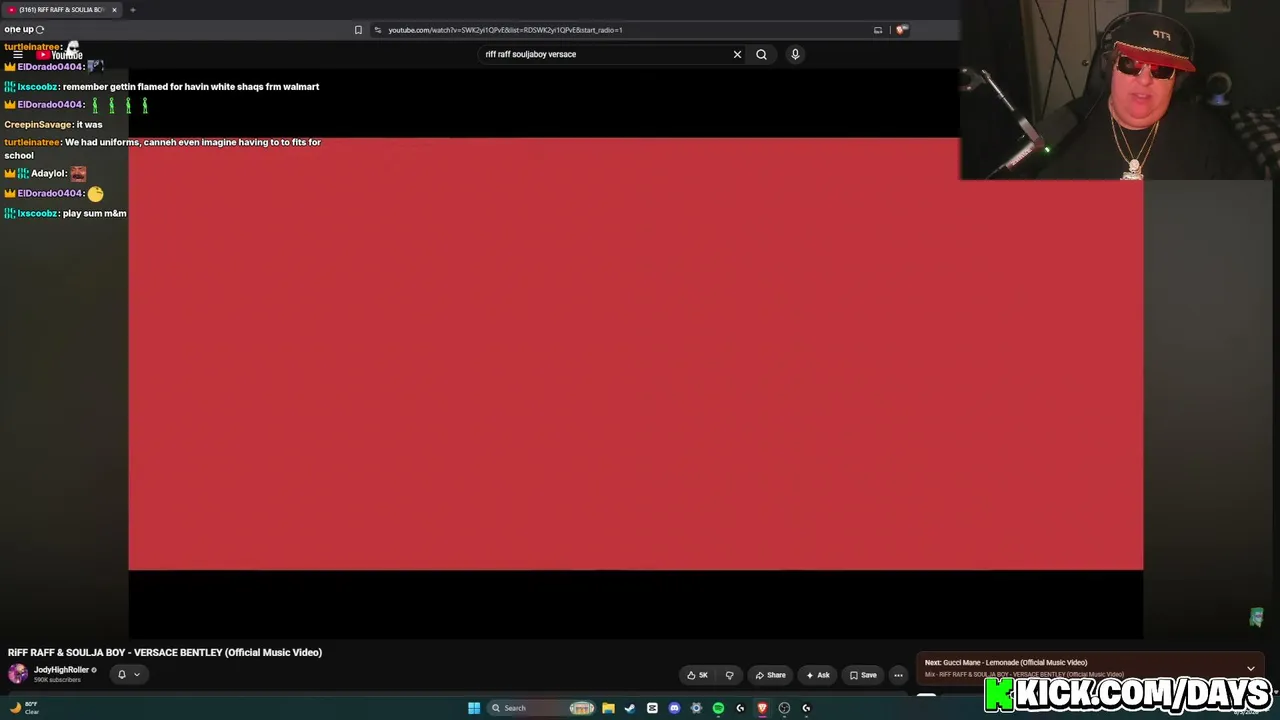Bookmark this page from the address bar
Viewport: 1280px width, 720px height.
[x=358, y=30]
